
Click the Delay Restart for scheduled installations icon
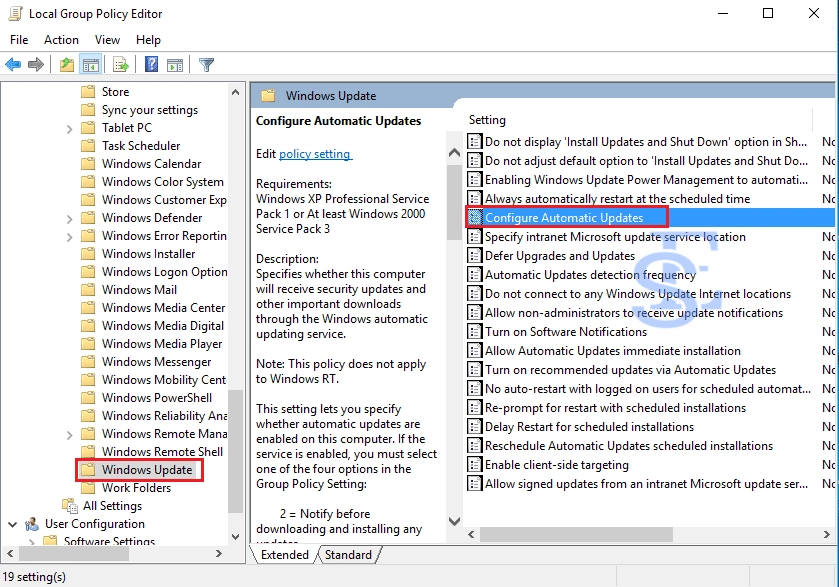pyautogui.click(x=474, y=427)
